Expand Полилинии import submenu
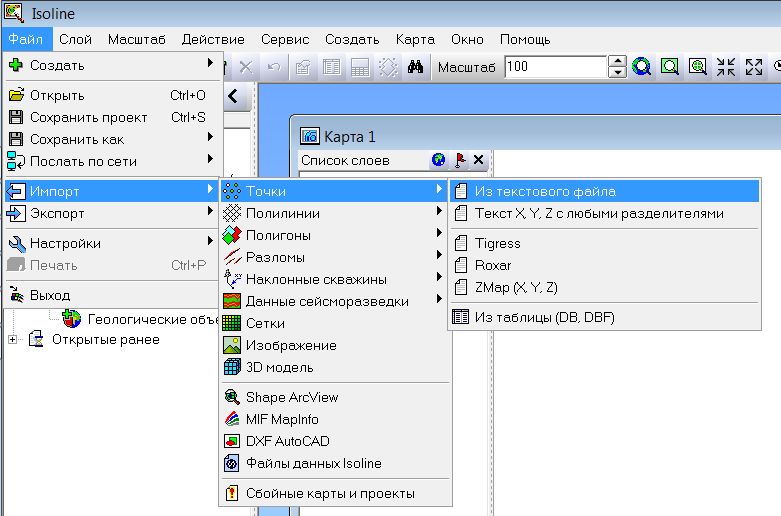This screenshot has width=781, height=516. tap(335, 213)
